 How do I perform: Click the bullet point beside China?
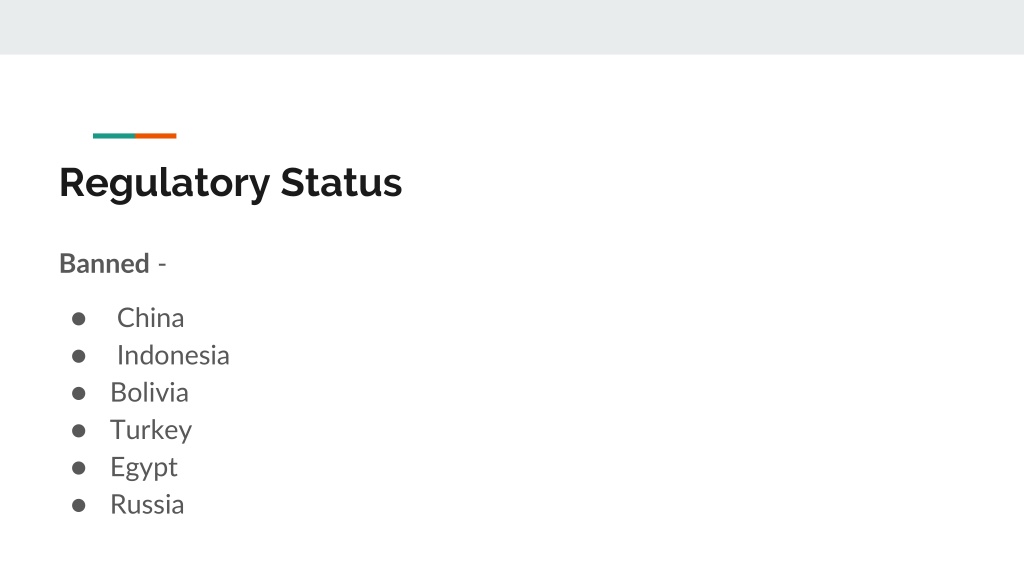(78, 319)
